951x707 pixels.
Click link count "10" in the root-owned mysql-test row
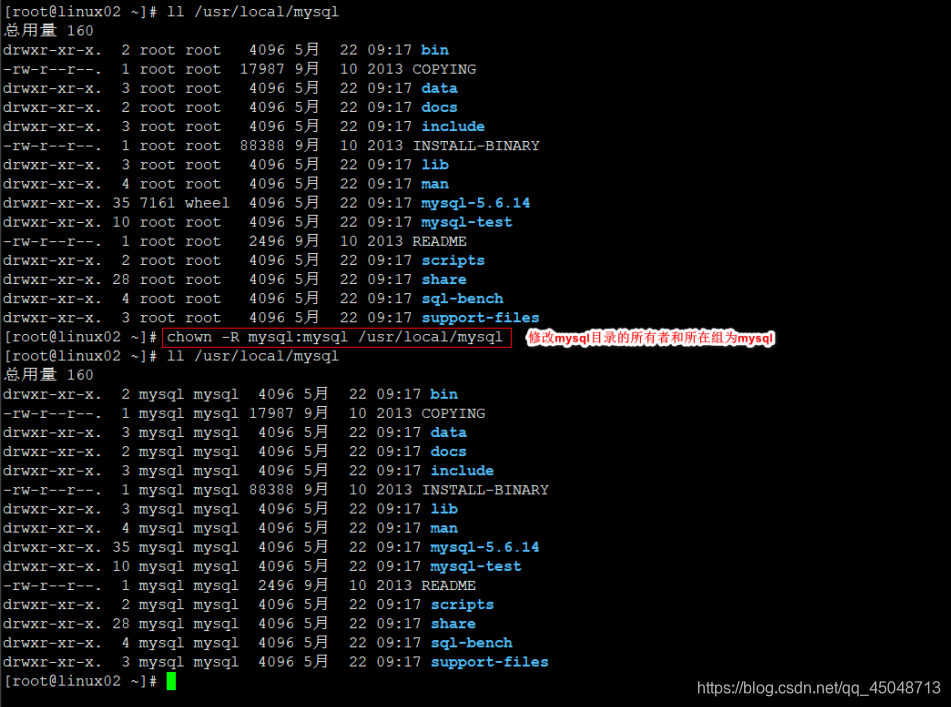click(121, 222)
